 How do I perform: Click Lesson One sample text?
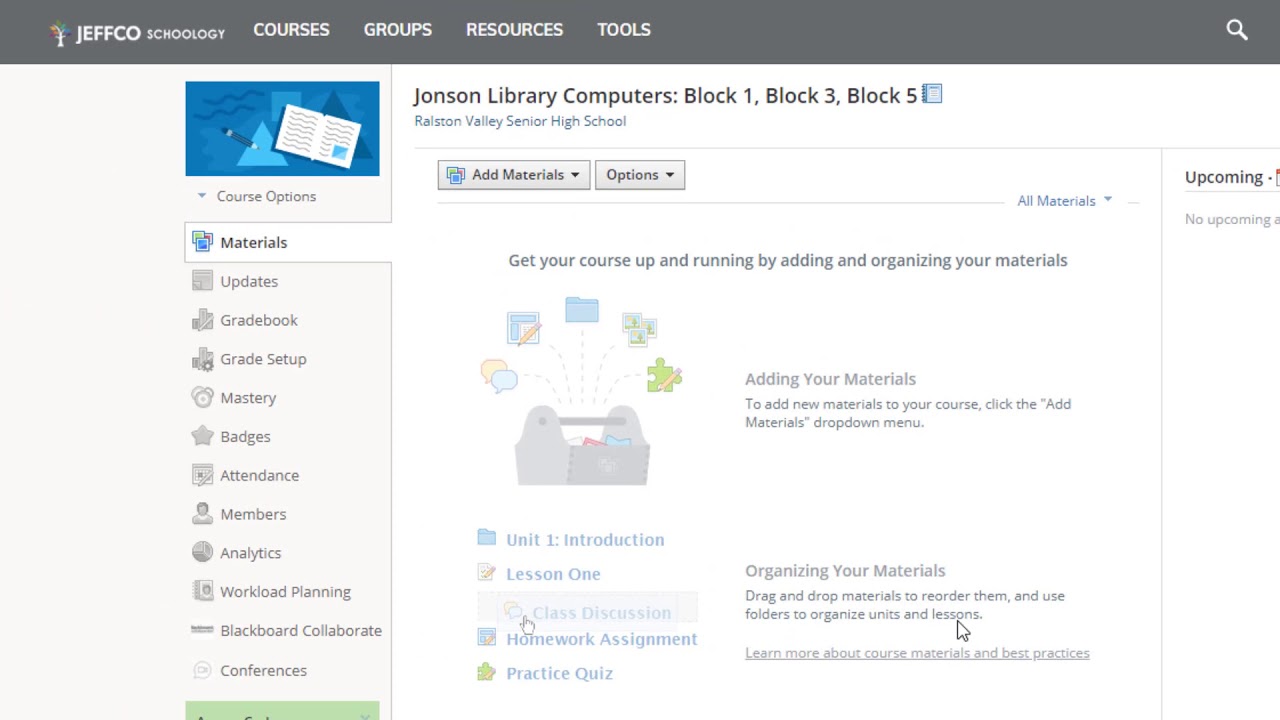point(553,574)
